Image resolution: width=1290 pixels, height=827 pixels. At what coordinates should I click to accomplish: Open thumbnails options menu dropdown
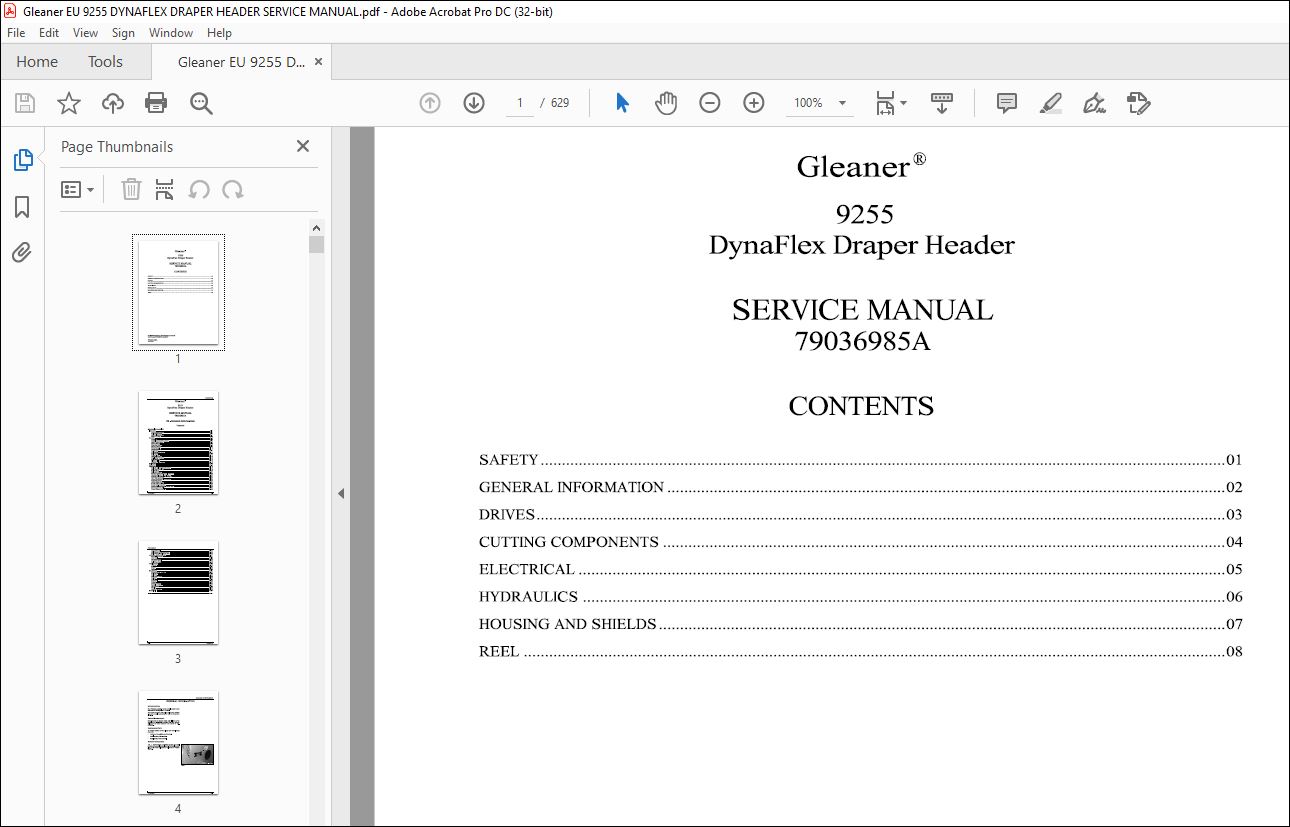pos(78,189)
